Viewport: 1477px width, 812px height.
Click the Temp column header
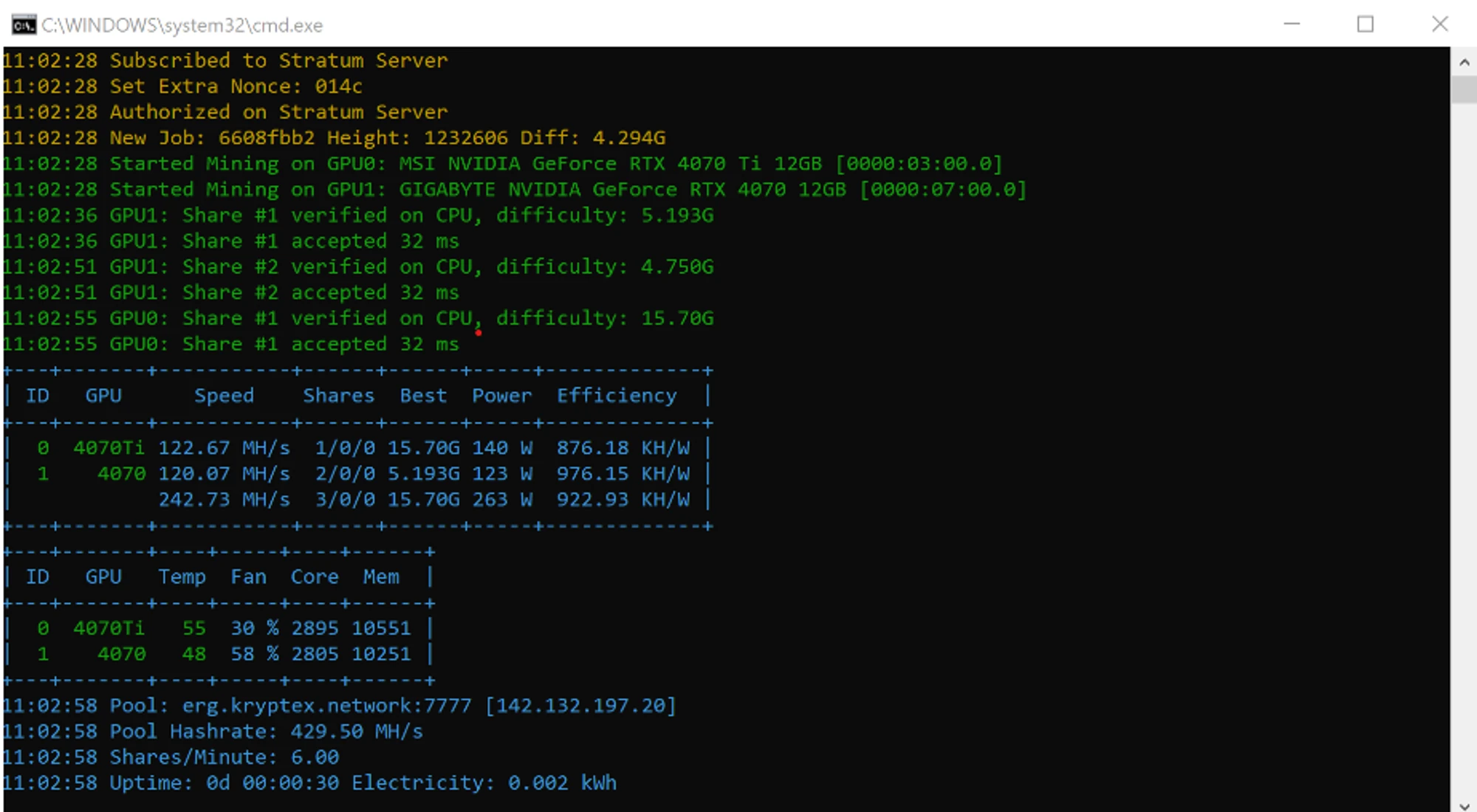[x=182, y=577]
